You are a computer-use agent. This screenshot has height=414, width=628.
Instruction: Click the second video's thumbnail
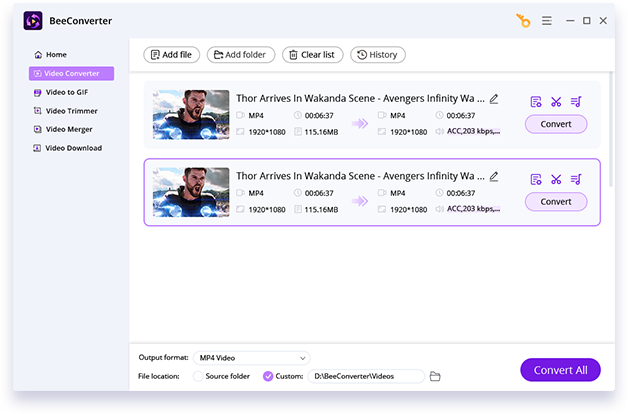pyautogui.click(x=190, y=192)
